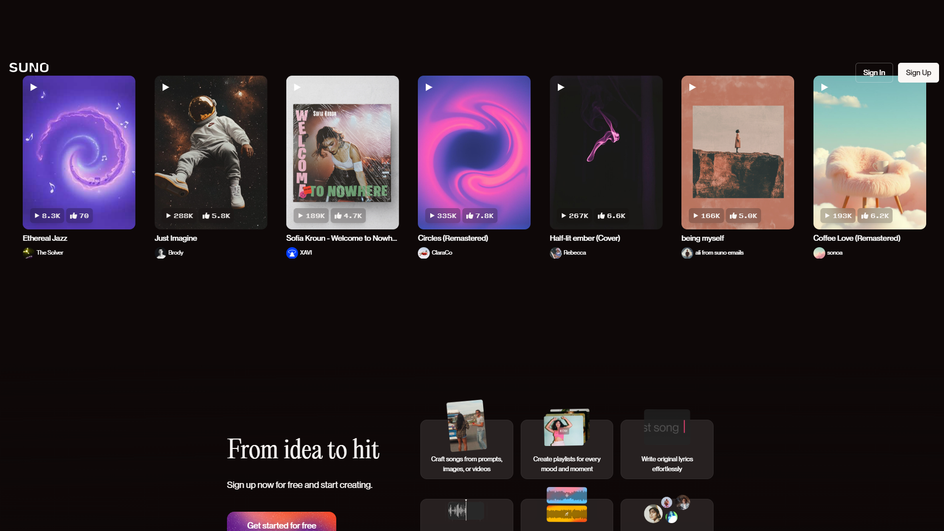Click 335K plays on Circles (Remastered)
This screenshot has width=944, height=531.
point(443,216)
